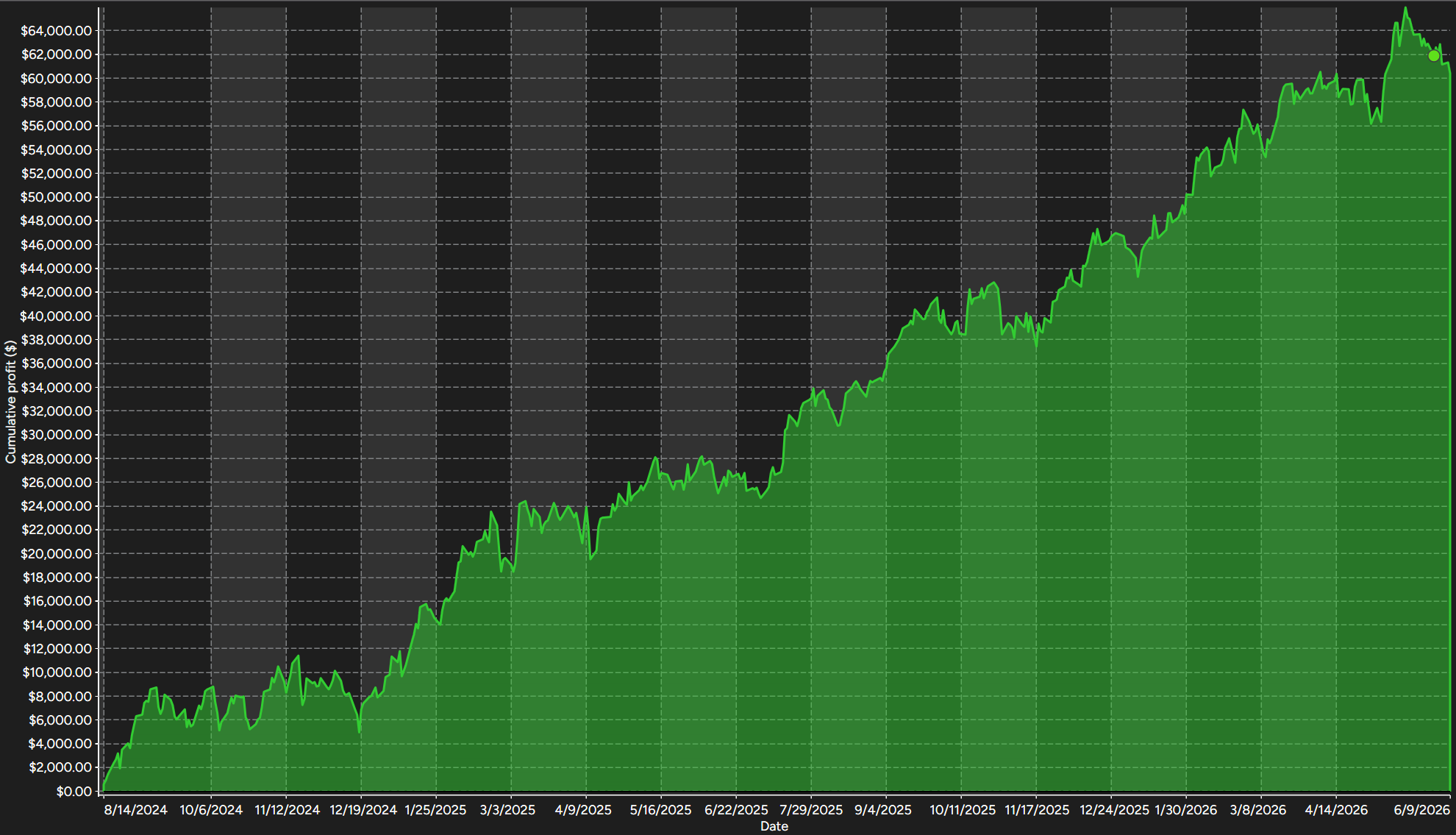Click the $10,000.00 y-axis label
Viewport: 1456px width, 835px height.
57,672
